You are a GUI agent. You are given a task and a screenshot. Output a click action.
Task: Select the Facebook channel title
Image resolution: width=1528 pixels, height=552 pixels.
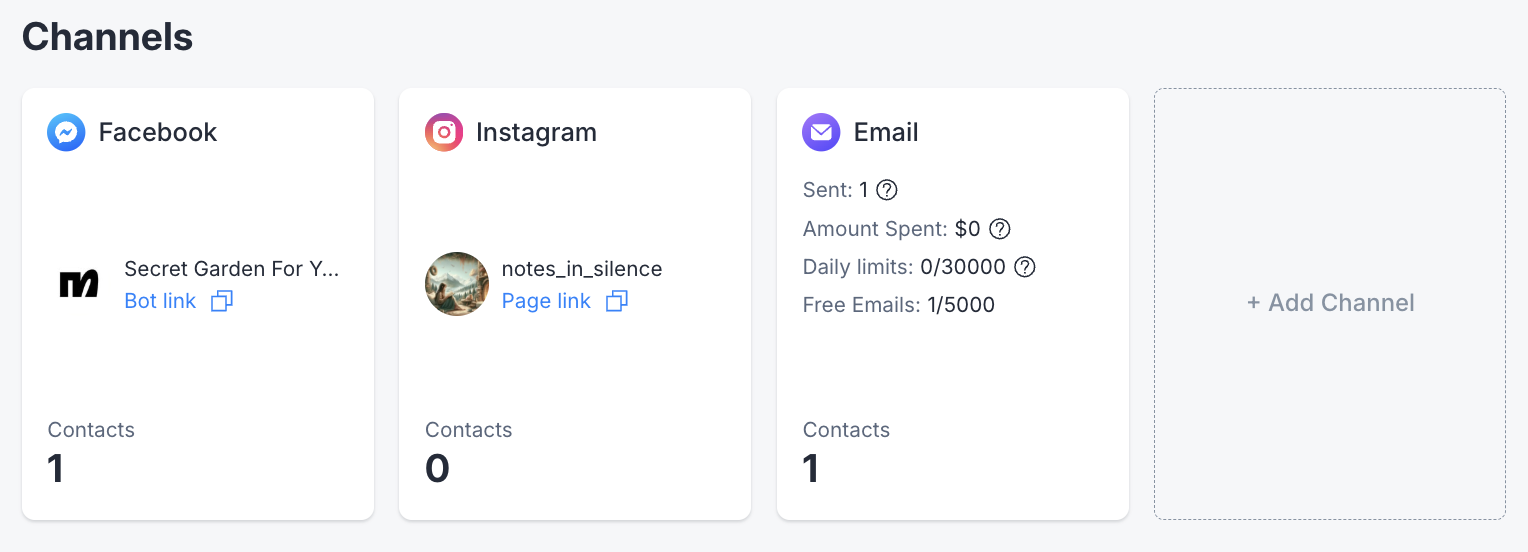click(x=158, y=132)
